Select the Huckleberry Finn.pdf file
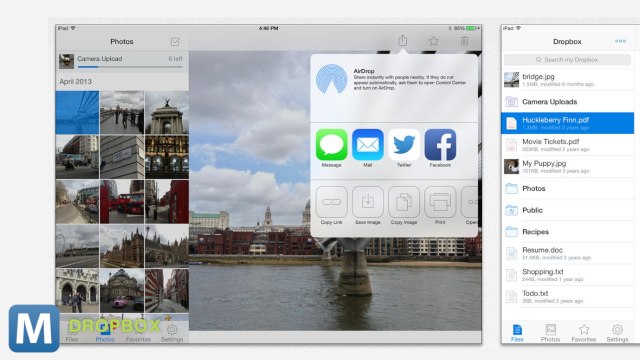The image size is (640, 360). [x=567, y=123]
